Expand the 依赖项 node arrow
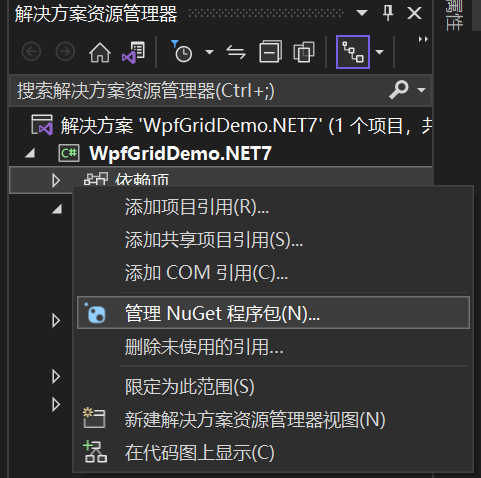This screenshot has height=478, width=481. point(56,180)
